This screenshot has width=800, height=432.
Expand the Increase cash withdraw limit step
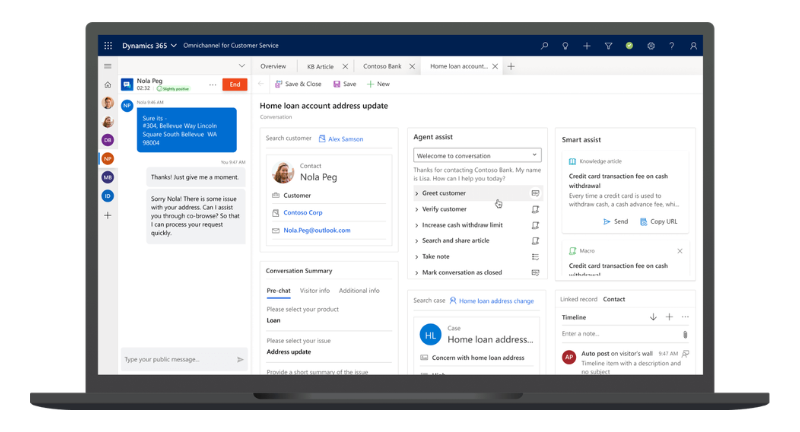(417, 225)
